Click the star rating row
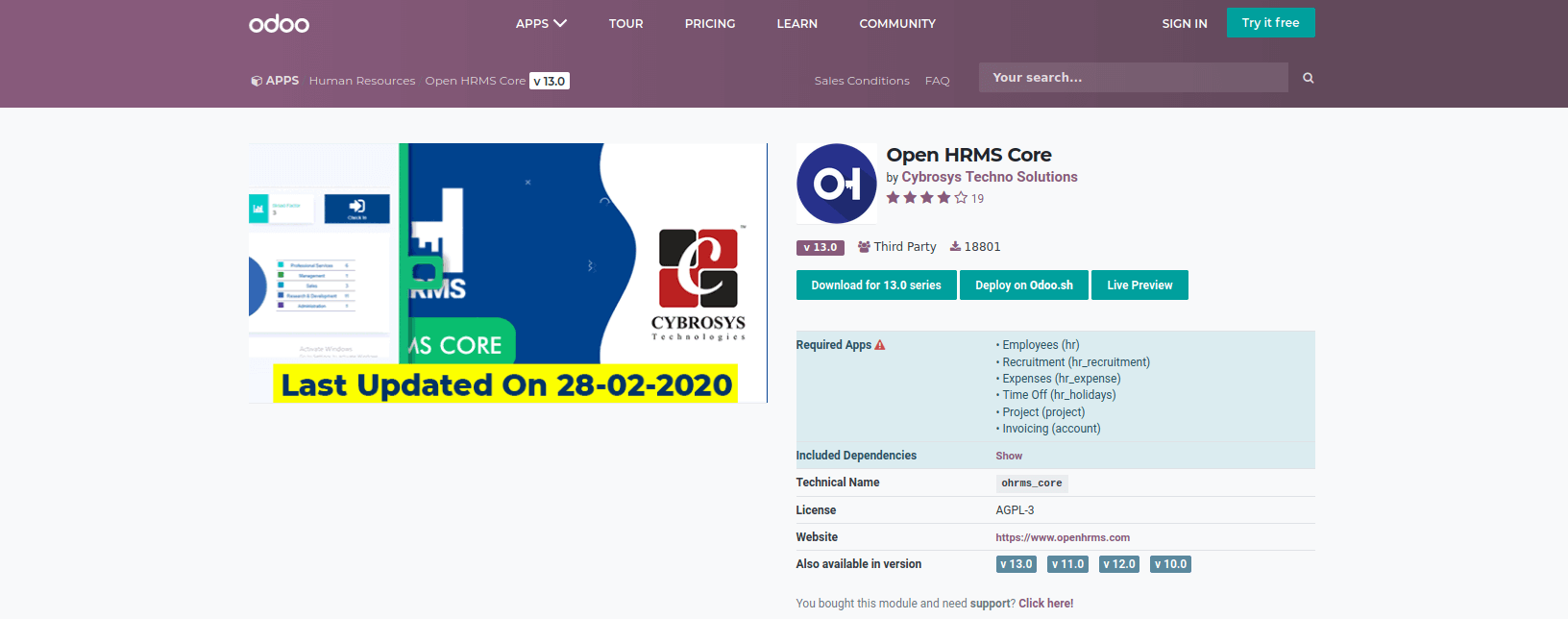The image size is (1568, 619). [927, 198]
